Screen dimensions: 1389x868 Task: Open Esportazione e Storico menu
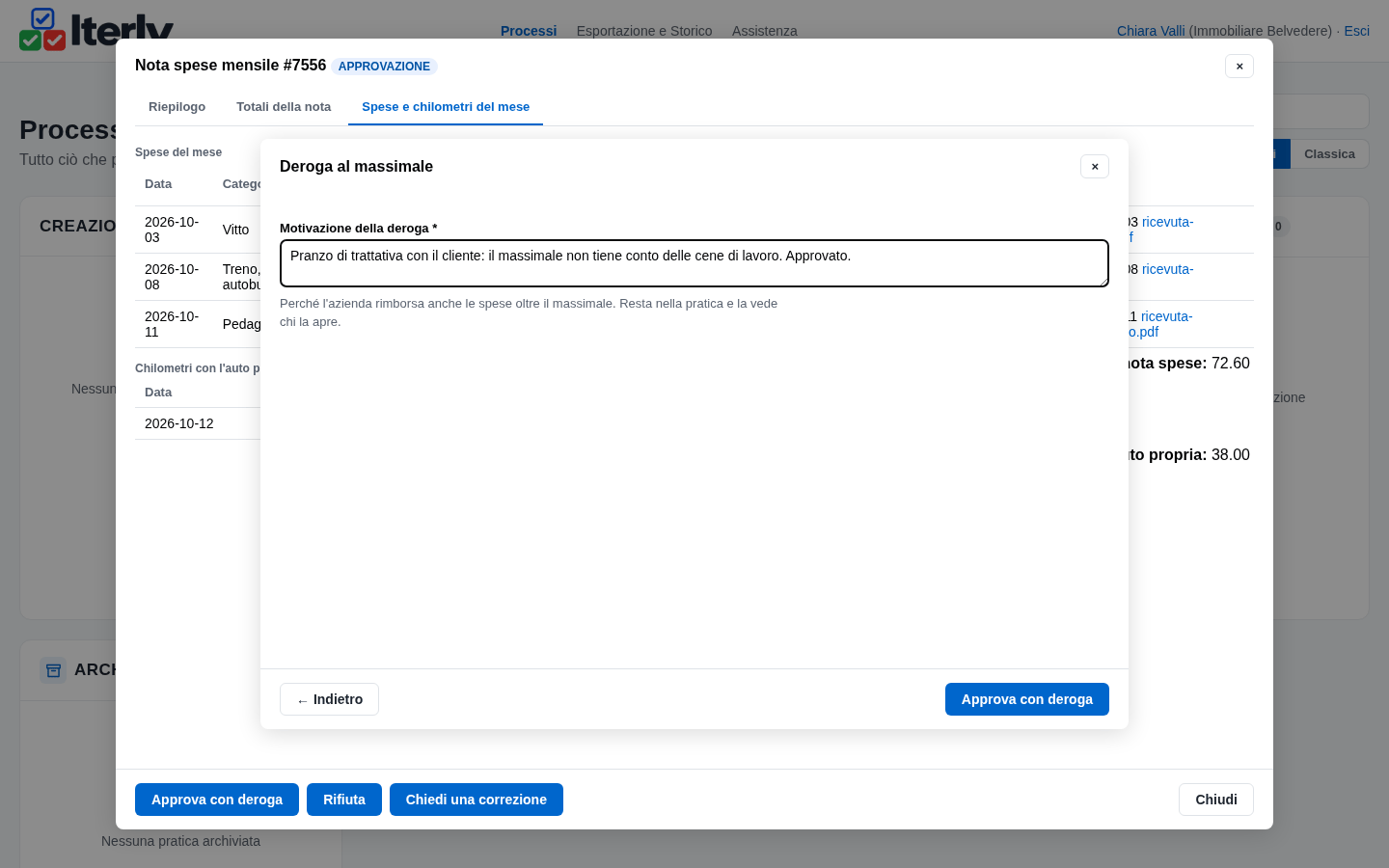tap(644, 31)
